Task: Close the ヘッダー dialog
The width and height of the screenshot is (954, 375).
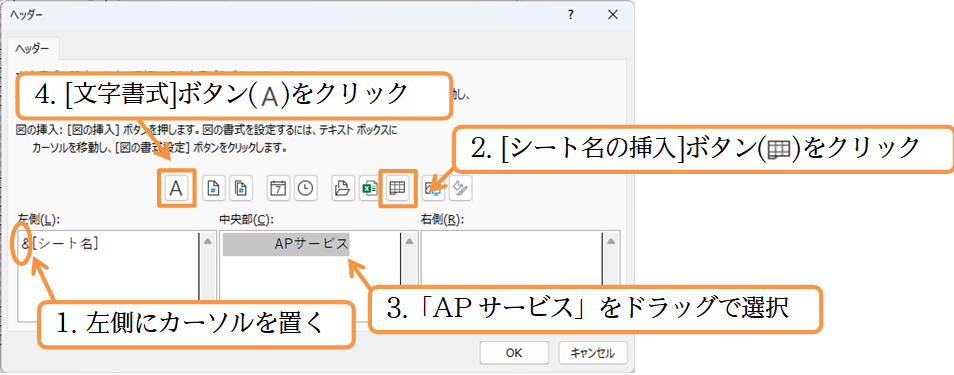Action: 613,15
